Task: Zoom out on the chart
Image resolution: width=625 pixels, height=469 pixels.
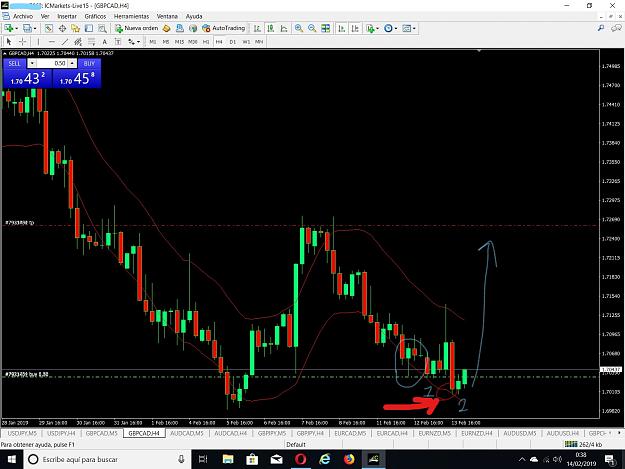Action: point(312,28)
